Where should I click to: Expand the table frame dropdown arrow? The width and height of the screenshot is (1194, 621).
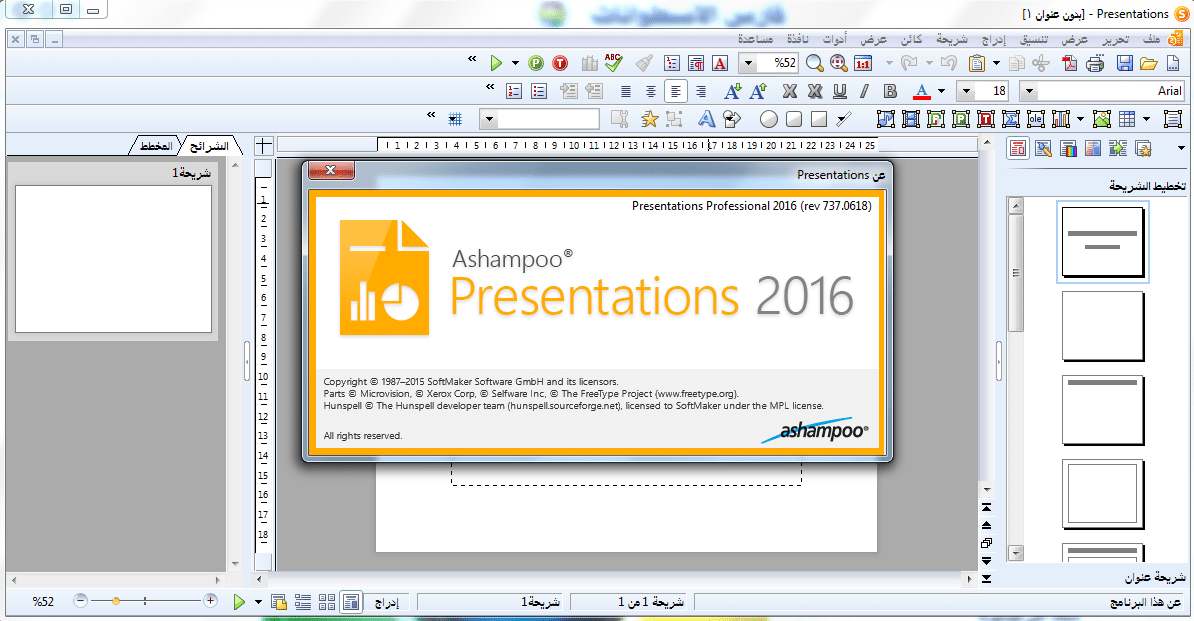1147,119
